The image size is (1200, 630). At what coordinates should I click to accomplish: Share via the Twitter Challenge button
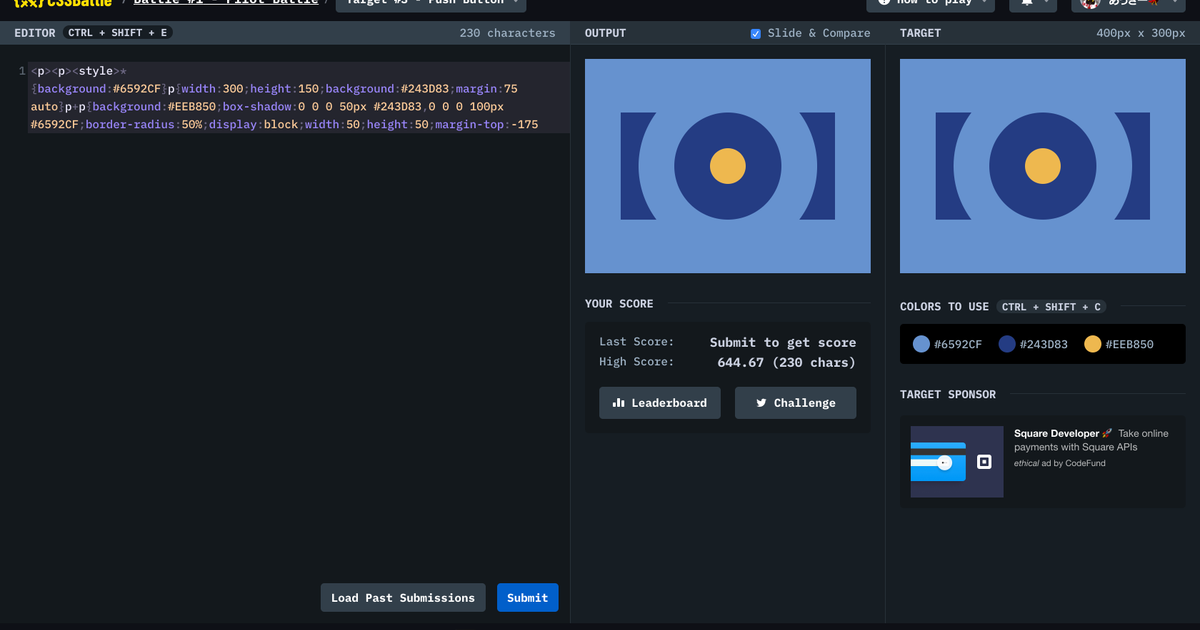[795, 403]
